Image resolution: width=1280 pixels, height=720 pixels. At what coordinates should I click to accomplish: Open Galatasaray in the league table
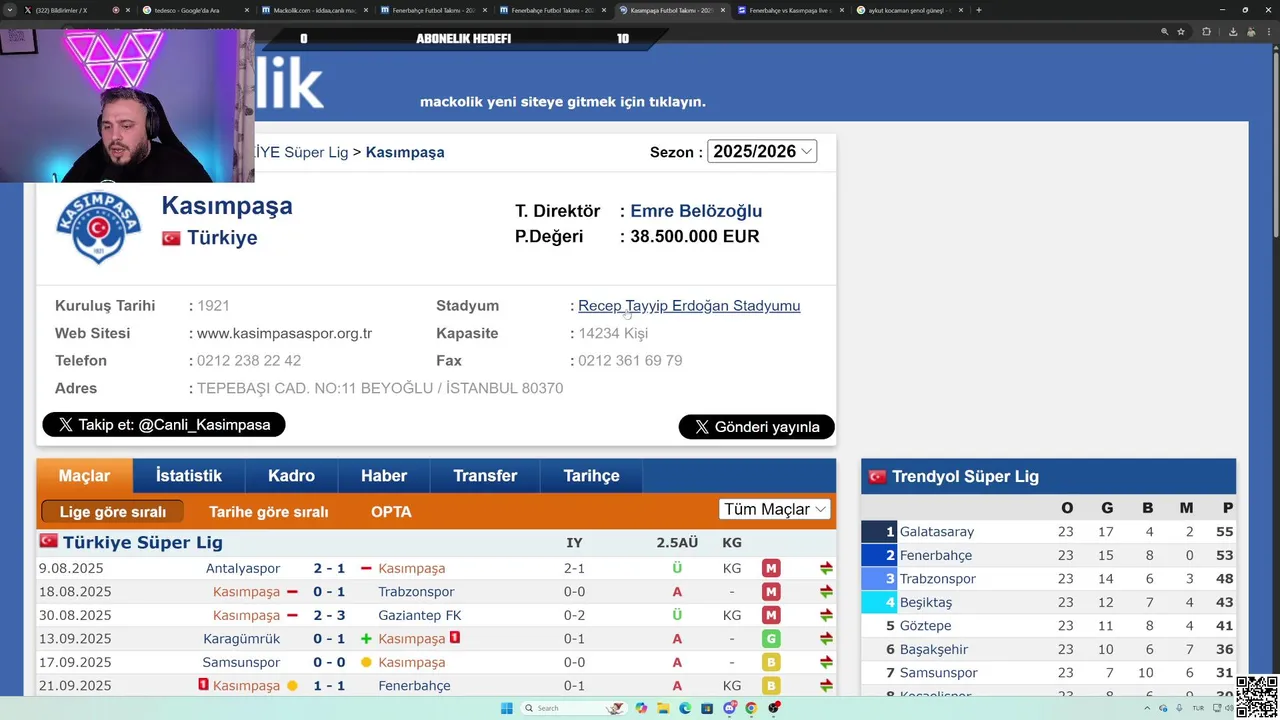(936, 532)
